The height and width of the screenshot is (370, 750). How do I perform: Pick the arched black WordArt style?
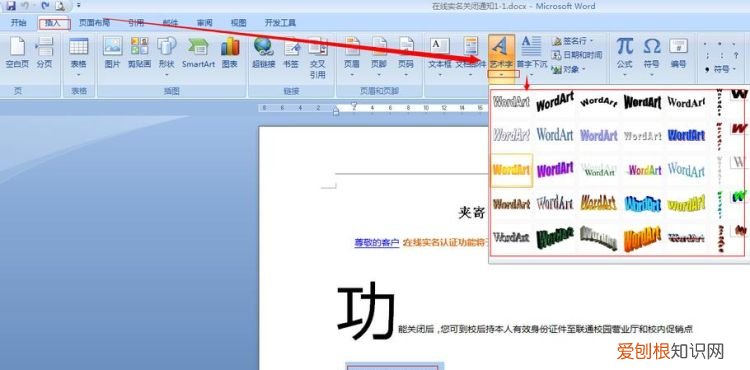(x=599, y=101)
